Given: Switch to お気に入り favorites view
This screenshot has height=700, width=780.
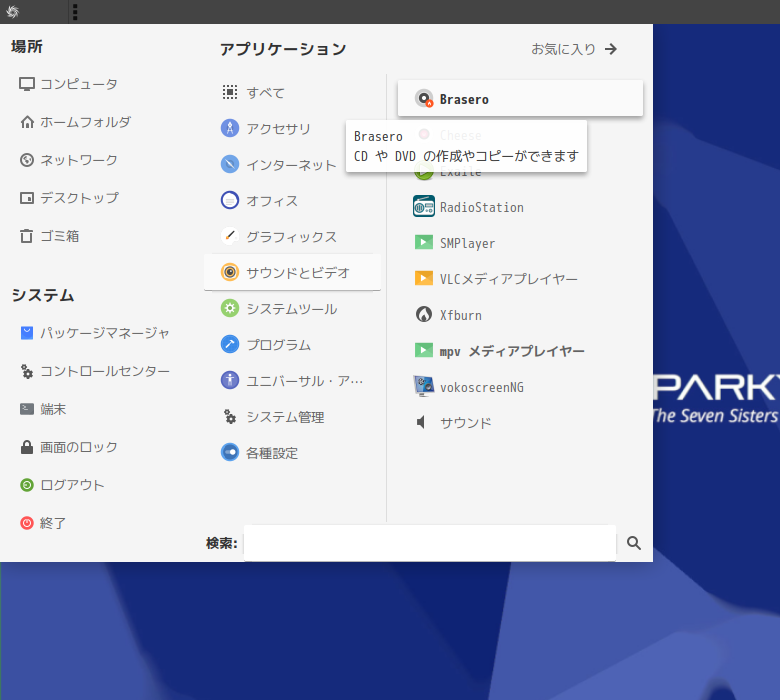Looking at the screenshot, I should (x=574, y=49).
